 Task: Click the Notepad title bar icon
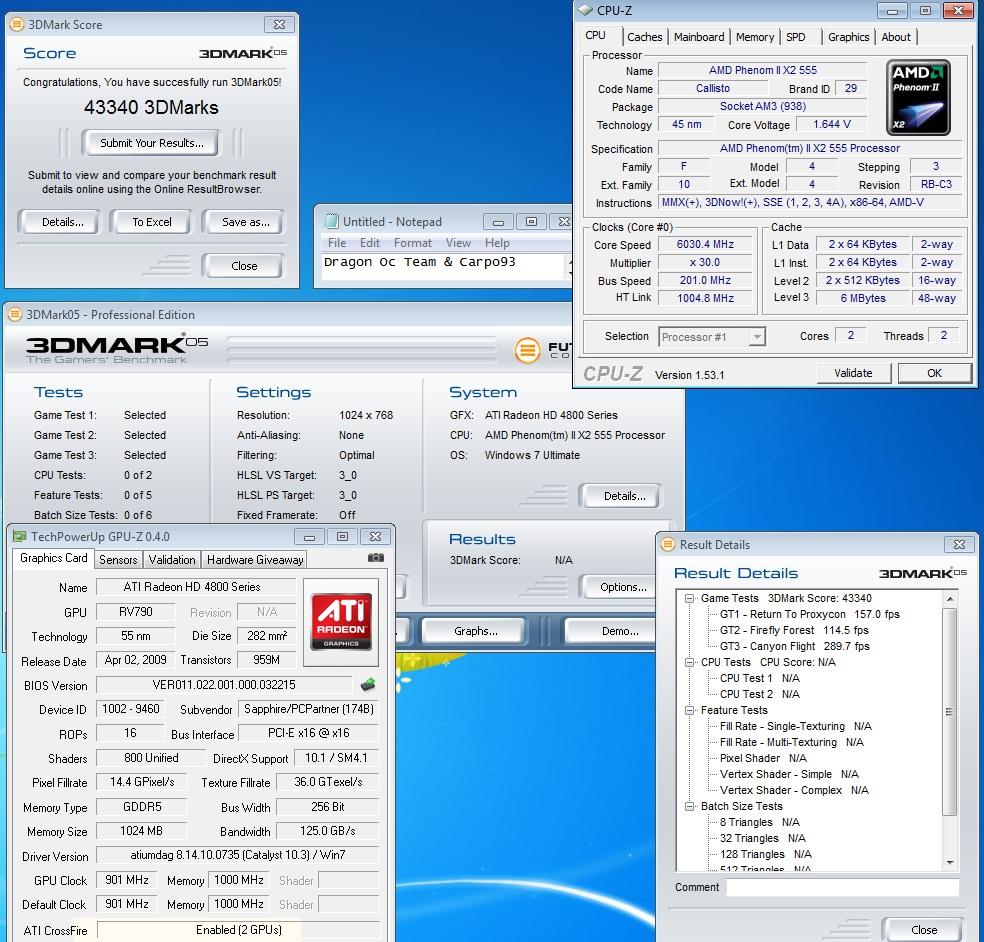click(331, 221)
